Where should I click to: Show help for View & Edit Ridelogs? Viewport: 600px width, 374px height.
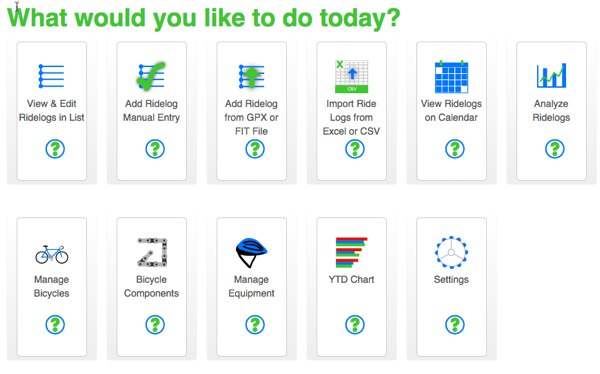[55, 149]
